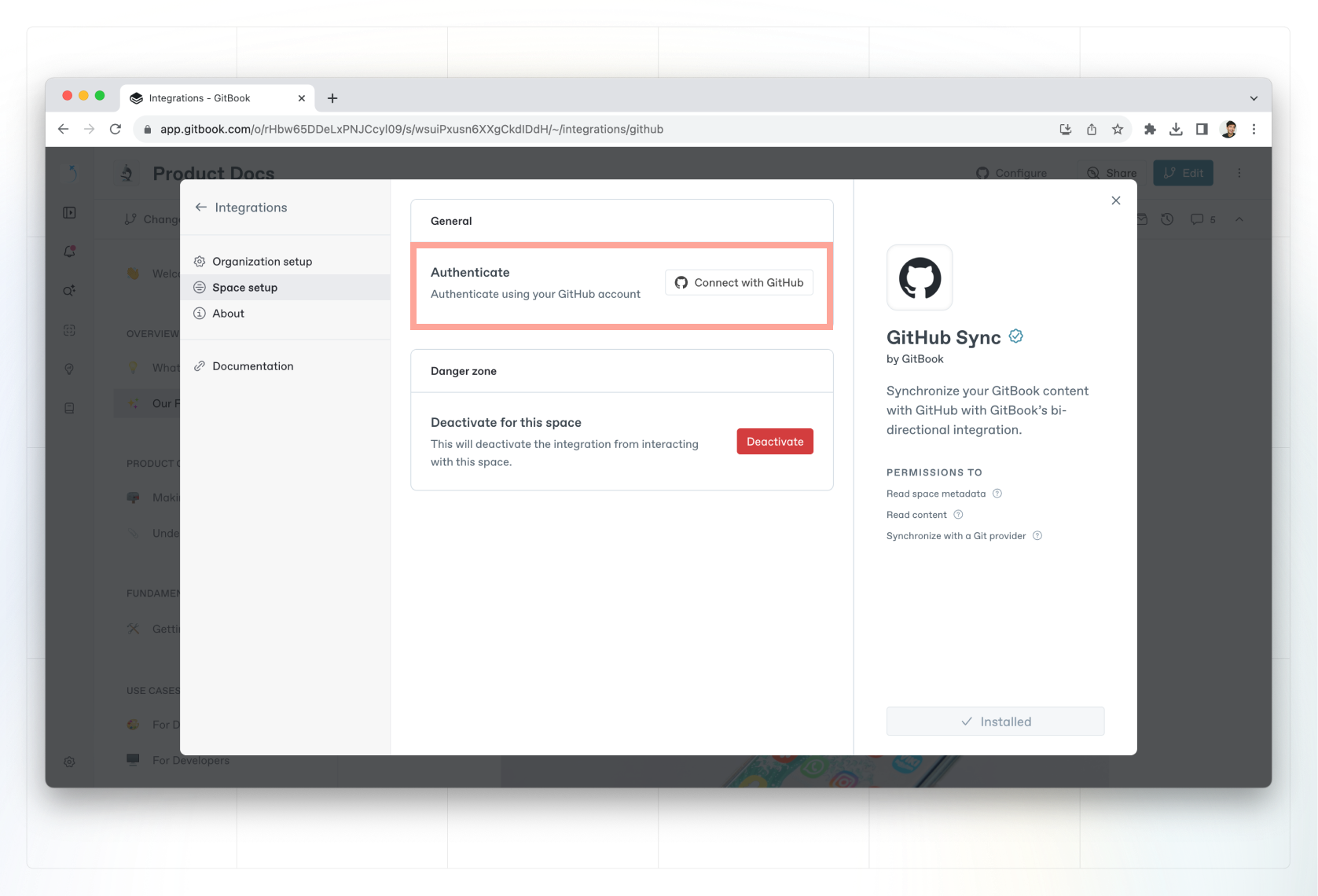
Task: Click the GitHub Sync logo icon
Action: click(x=920, y=277)
